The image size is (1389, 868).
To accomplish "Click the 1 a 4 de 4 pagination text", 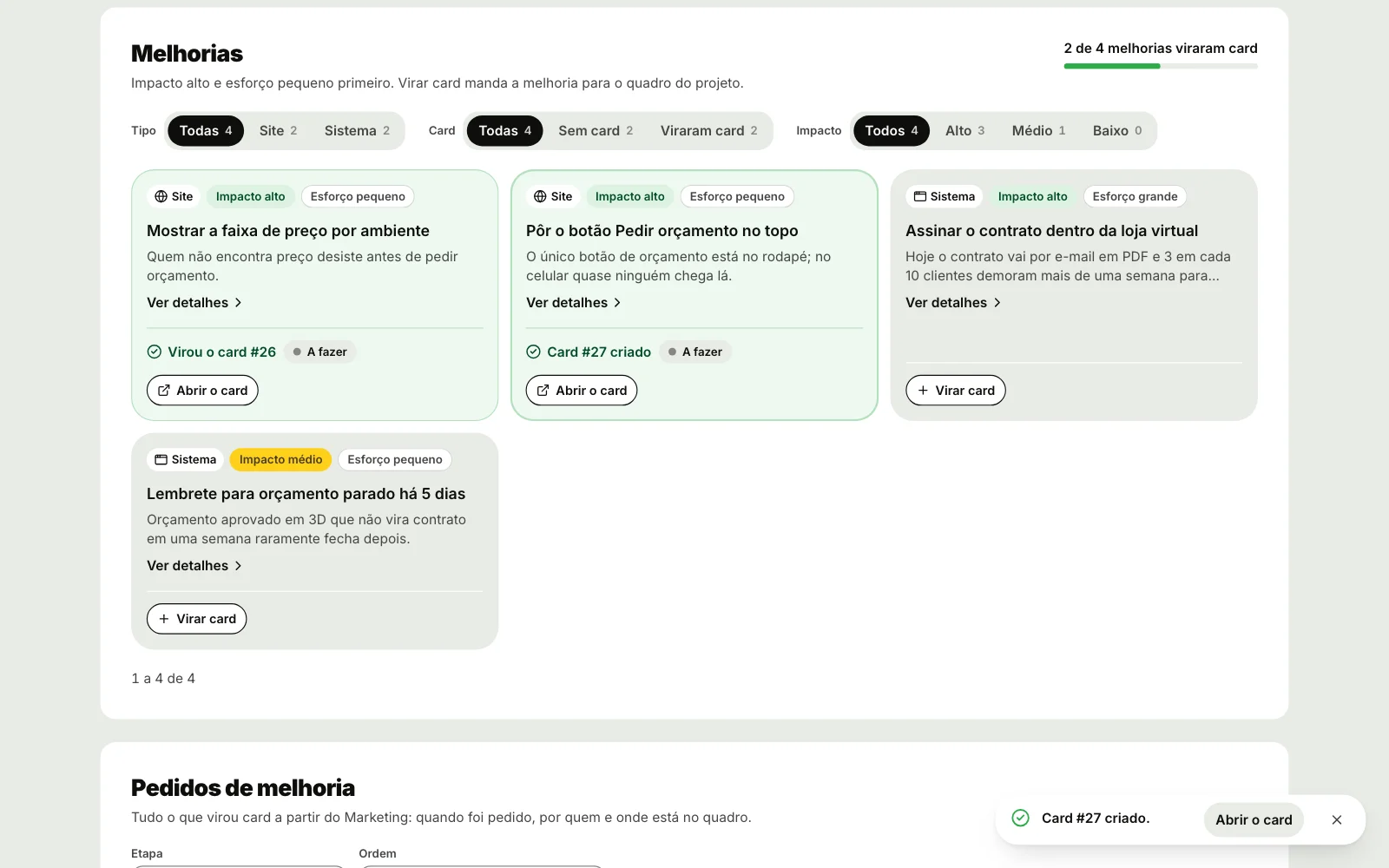I will [x=163, y=679].
